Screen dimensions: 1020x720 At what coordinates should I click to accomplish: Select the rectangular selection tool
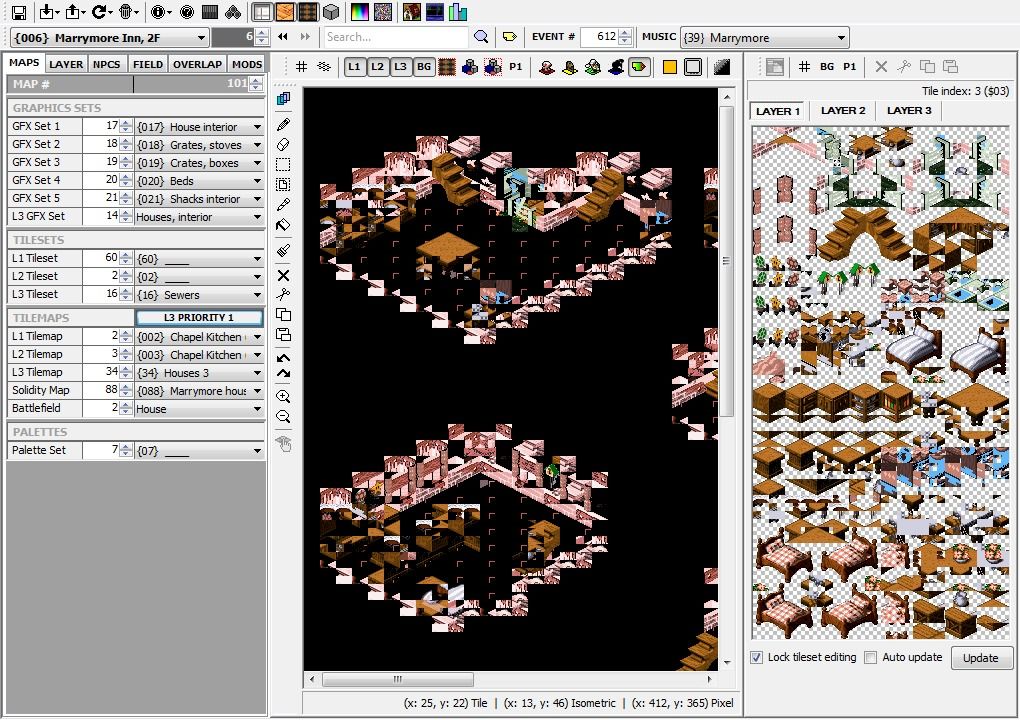pyautogui.click(x=283, y=165)
